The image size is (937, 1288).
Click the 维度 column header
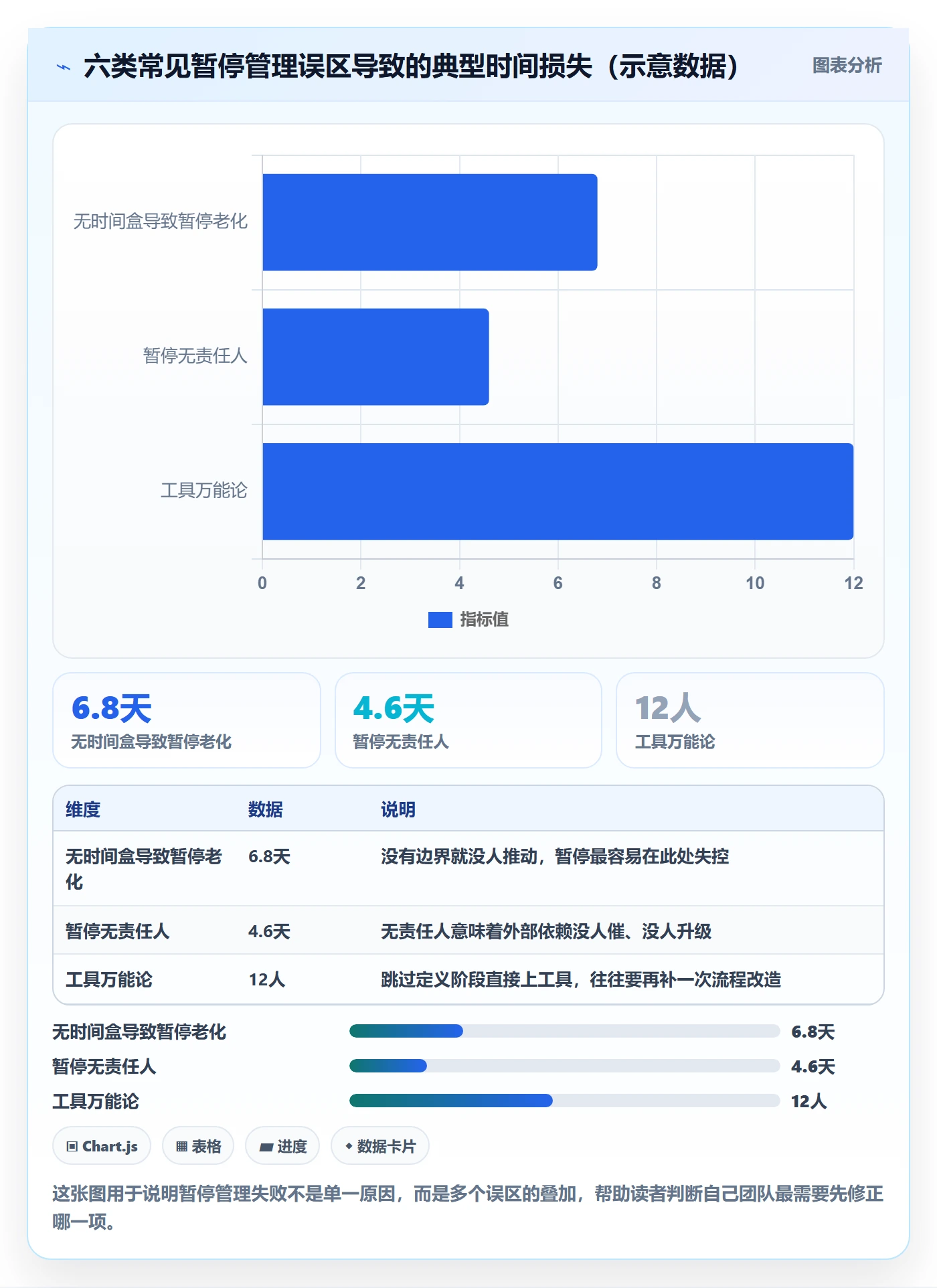tap(83, 809)
